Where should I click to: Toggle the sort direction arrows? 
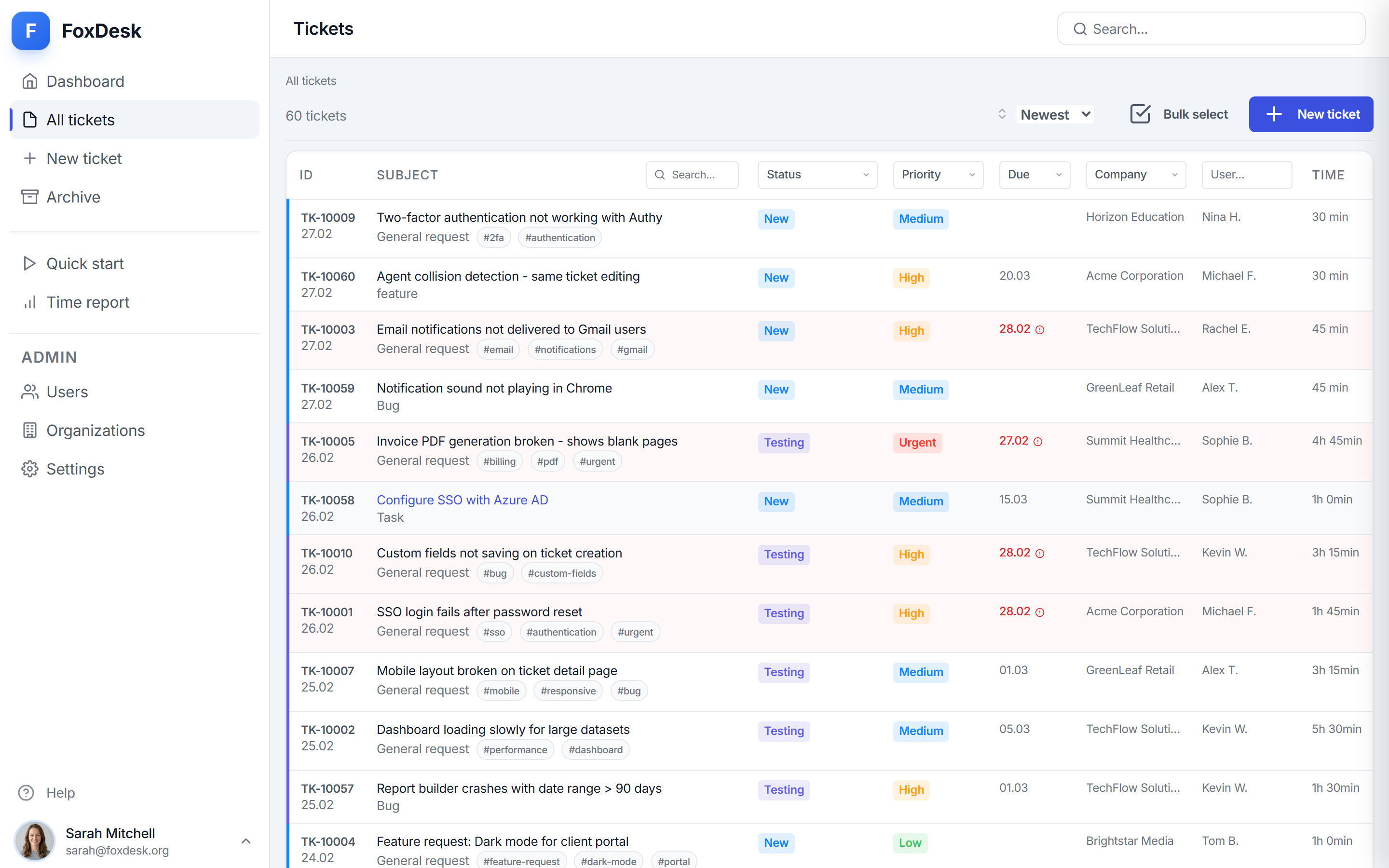[1002, 114]
